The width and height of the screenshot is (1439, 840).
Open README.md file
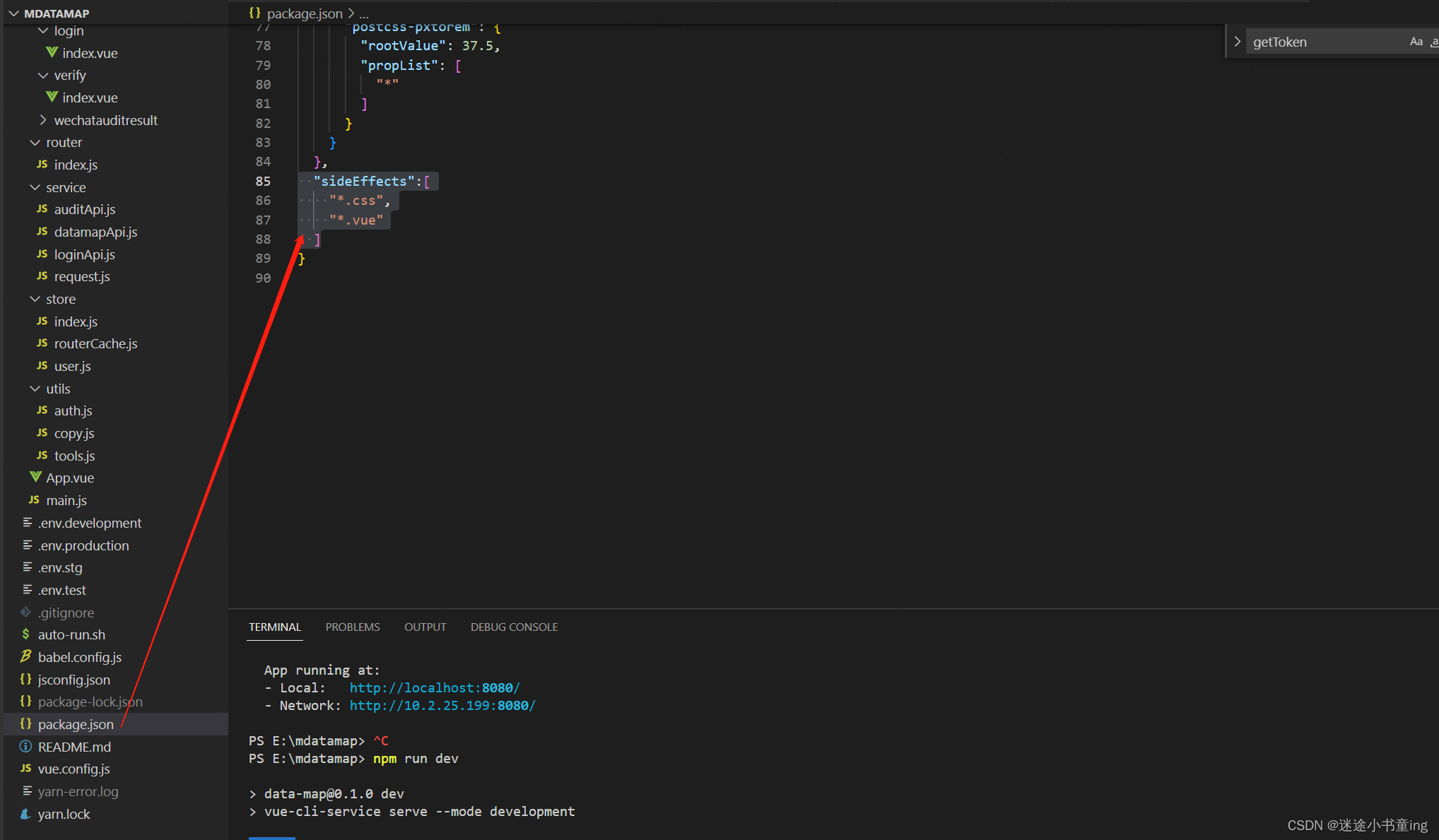(x=74, y=747)
